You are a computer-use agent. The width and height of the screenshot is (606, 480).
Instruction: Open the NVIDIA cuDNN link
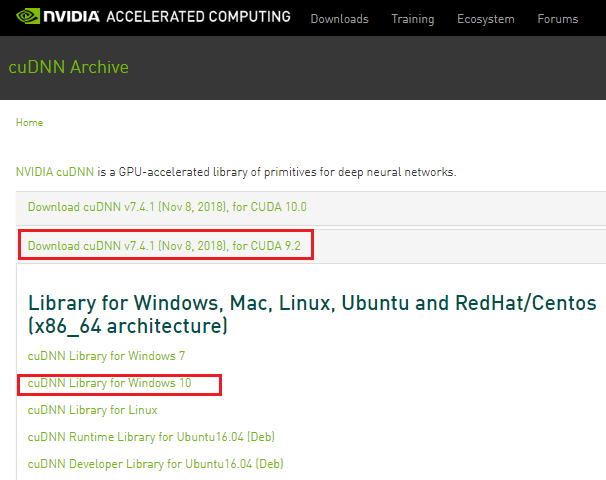pos(55,172)
